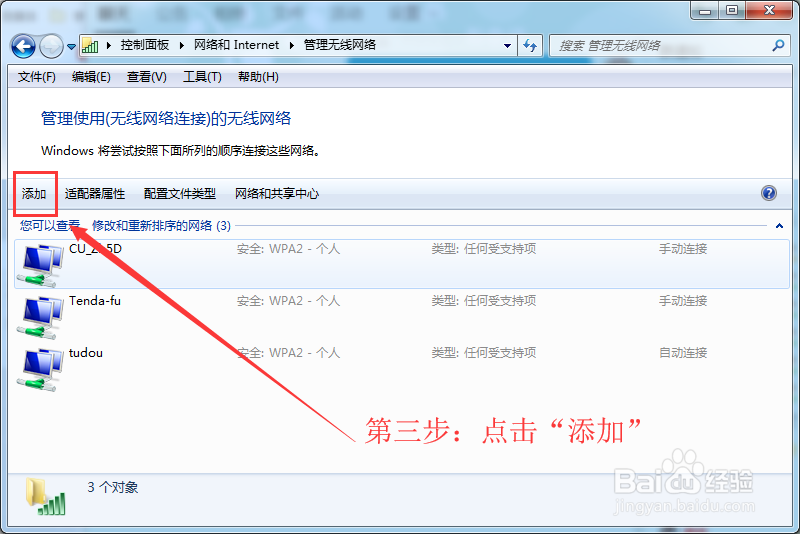Click the magnifier search icon
Viewport: 800px width, 534px height.
[778, 45]
